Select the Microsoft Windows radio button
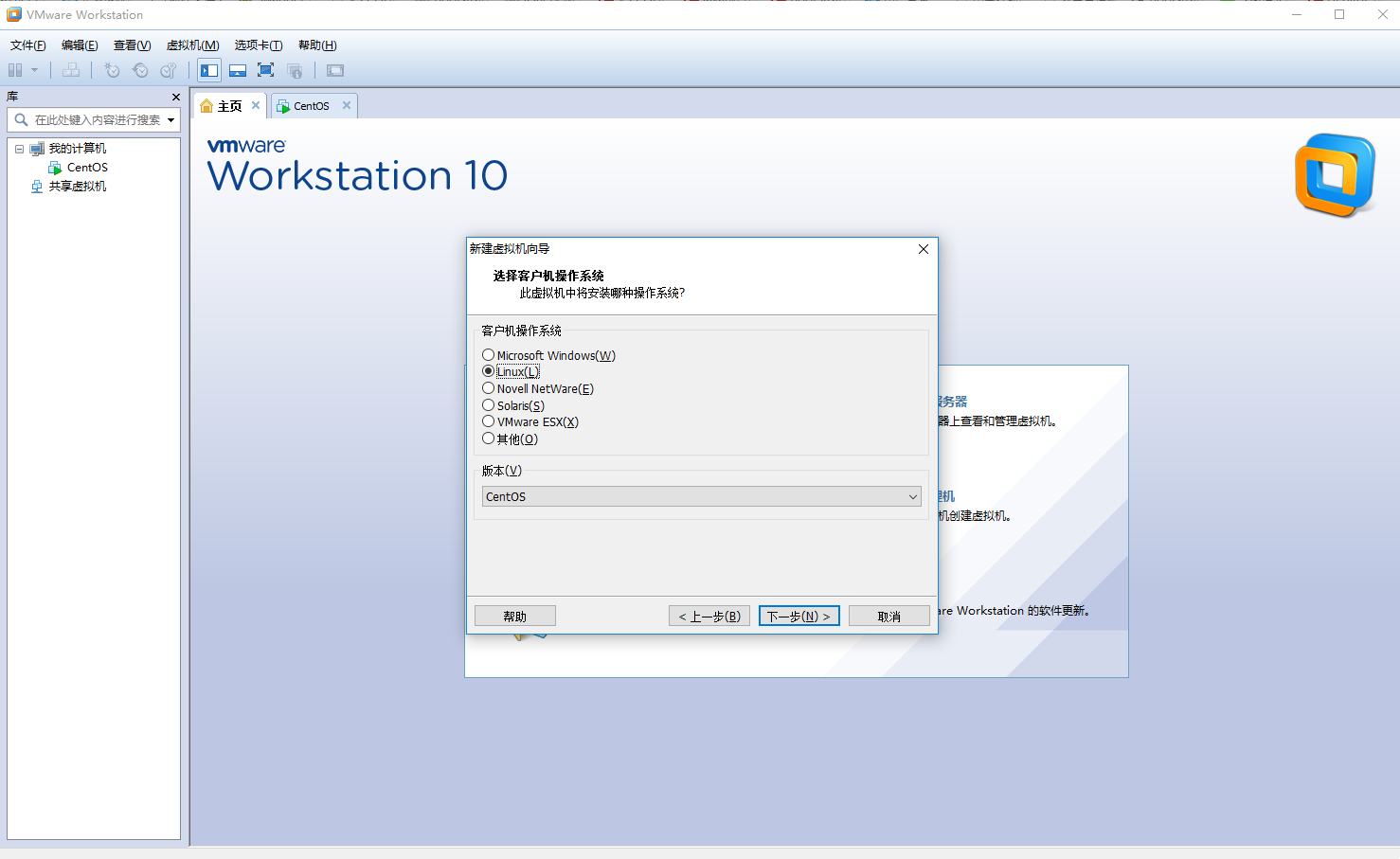1400x859 pixels. (489, 355)
